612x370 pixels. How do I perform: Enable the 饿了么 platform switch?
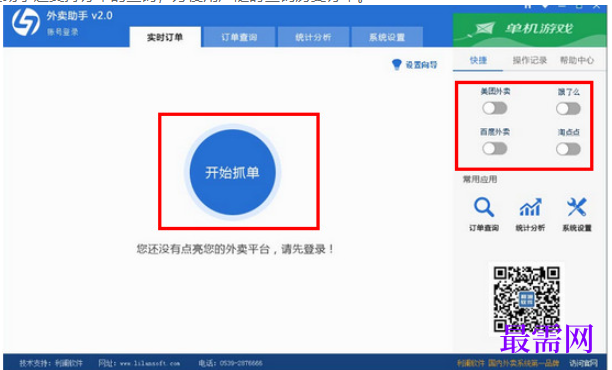coord(568,109)
